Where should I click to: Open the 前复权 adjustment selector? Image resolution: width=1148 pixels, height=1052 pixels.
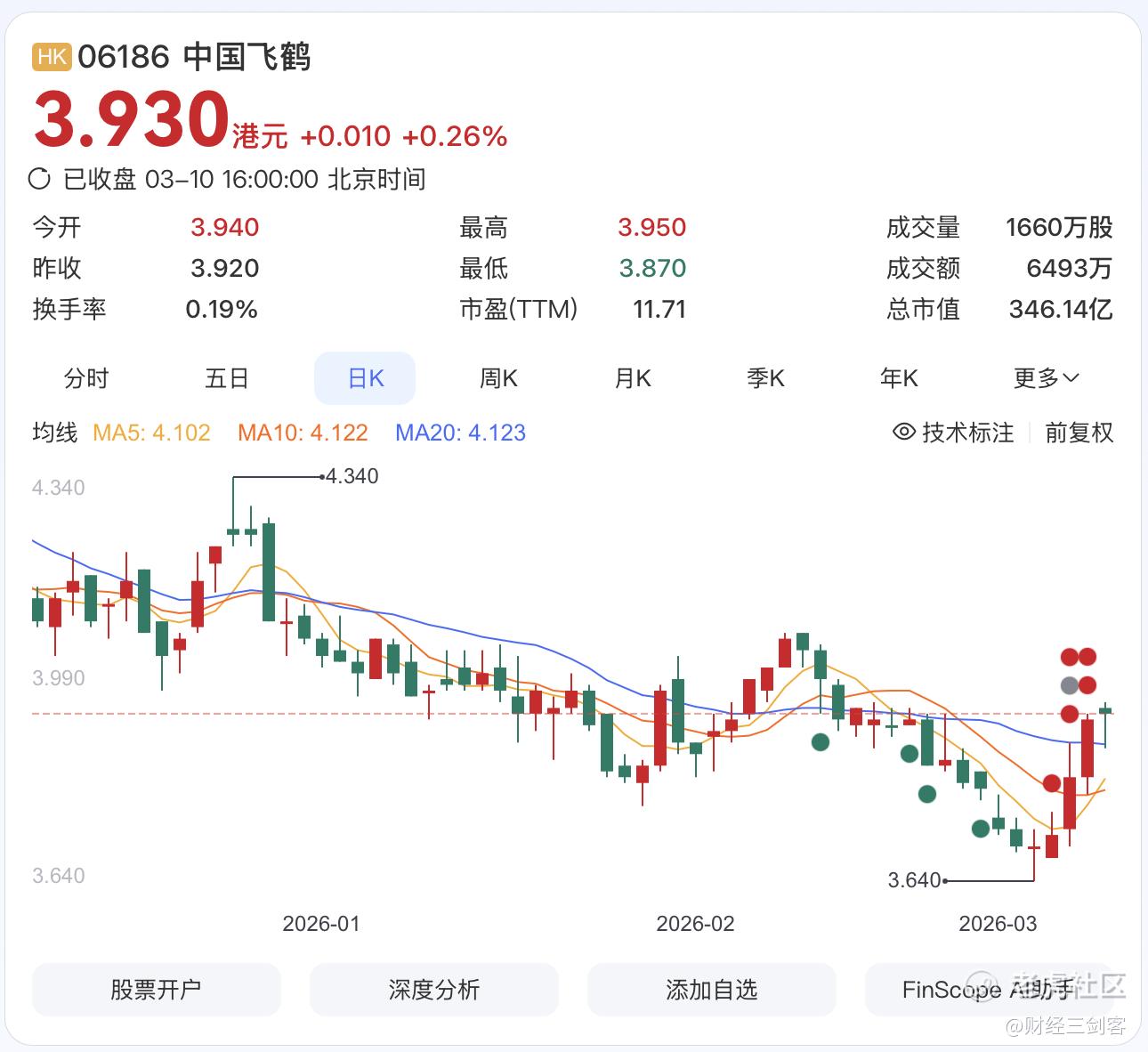point(1079,433)
